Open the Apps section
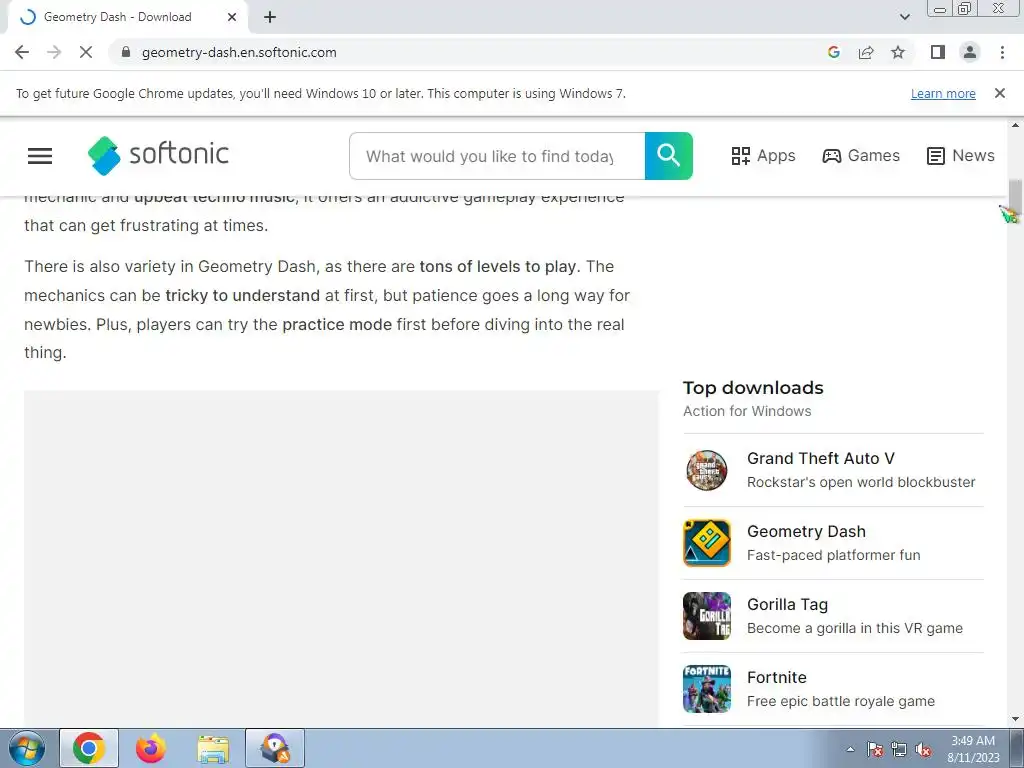 coord(763,155)
